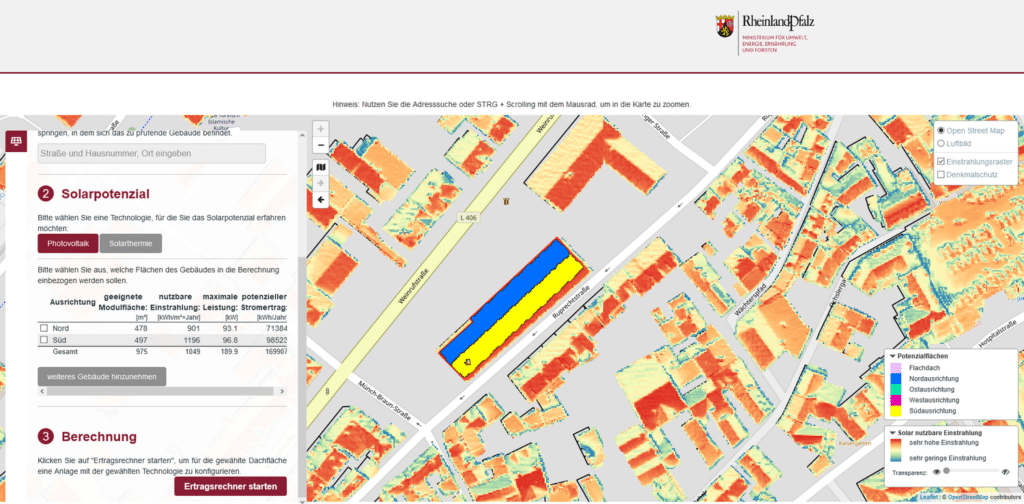Image resolution: width=1024 pixels, height=504 pixels.
Task: Collapse the Potenzialflächen legend
Action: 892,356
